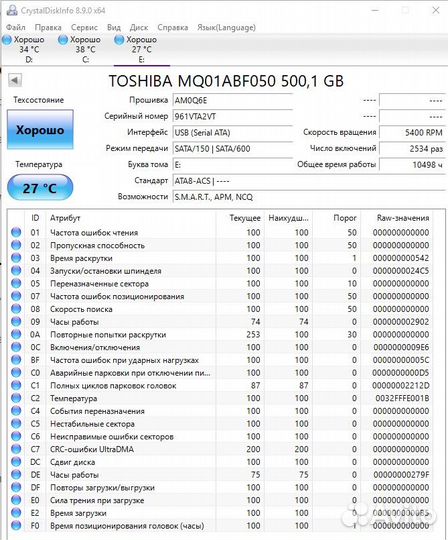Click status icon for attribute 03 Время раскрутки

pyautogui.click(x=16, y=258)
